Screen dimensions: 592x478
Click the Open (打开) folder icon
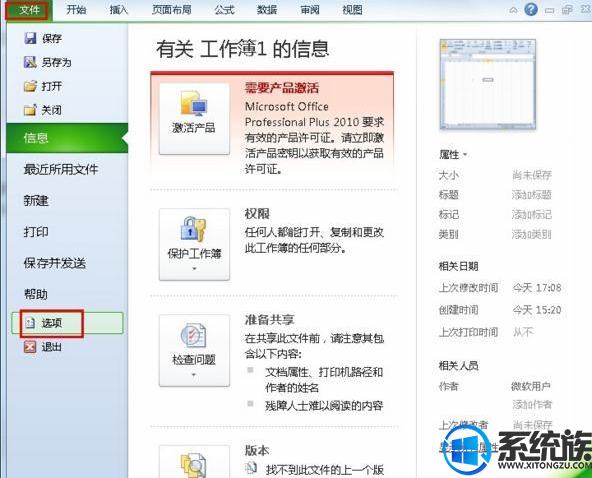[x=30, y=86]
